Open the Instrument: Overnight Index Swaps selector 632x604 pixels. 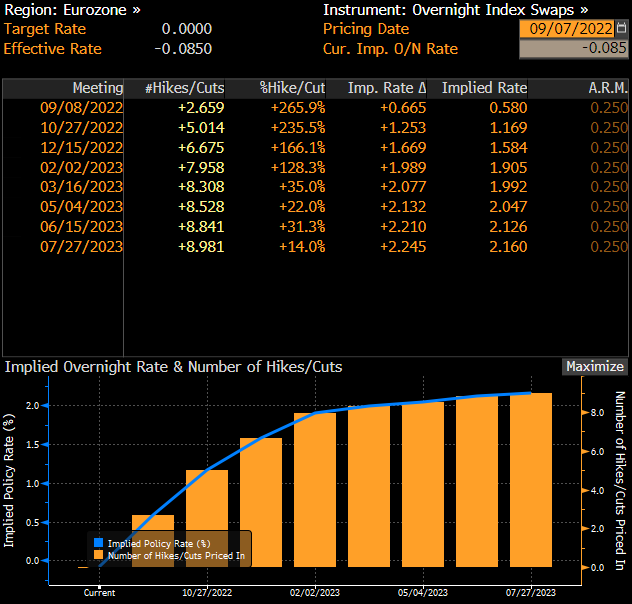pyautogui.click(x=455, y=10)
